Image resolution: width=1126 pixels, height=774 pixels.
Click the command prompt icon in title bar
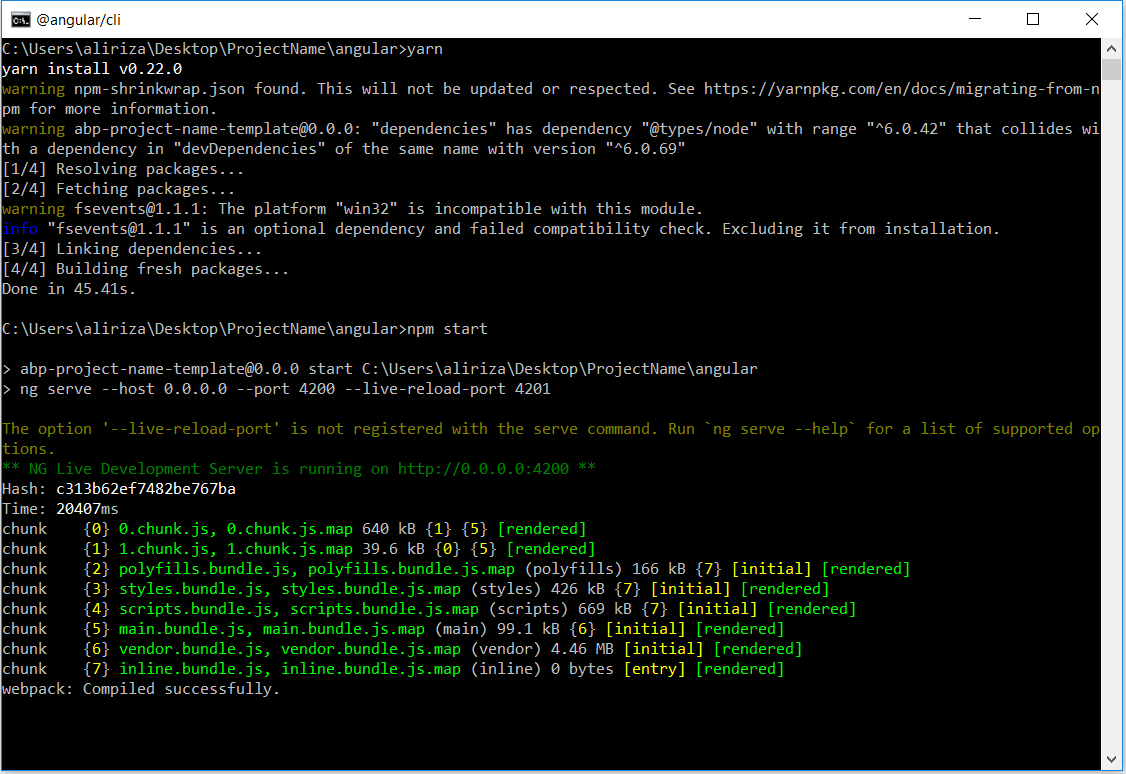tap(20, 19)
